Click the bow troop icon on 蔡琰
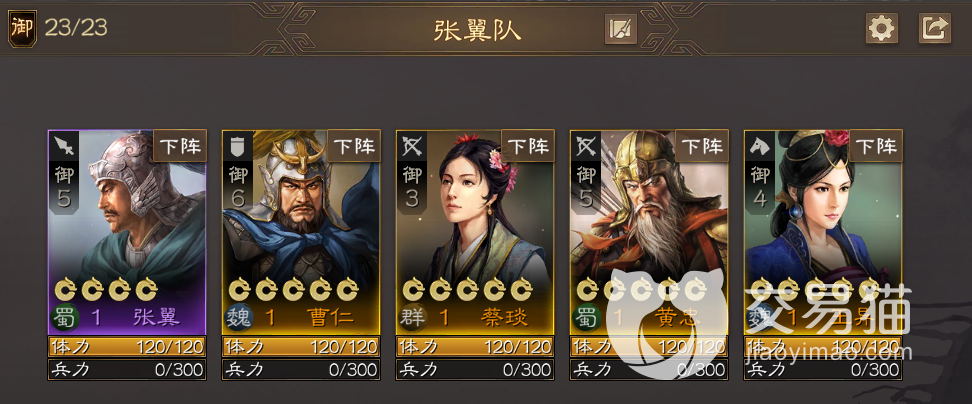Screen dimensions: 972x404 (x=412, y=146)
